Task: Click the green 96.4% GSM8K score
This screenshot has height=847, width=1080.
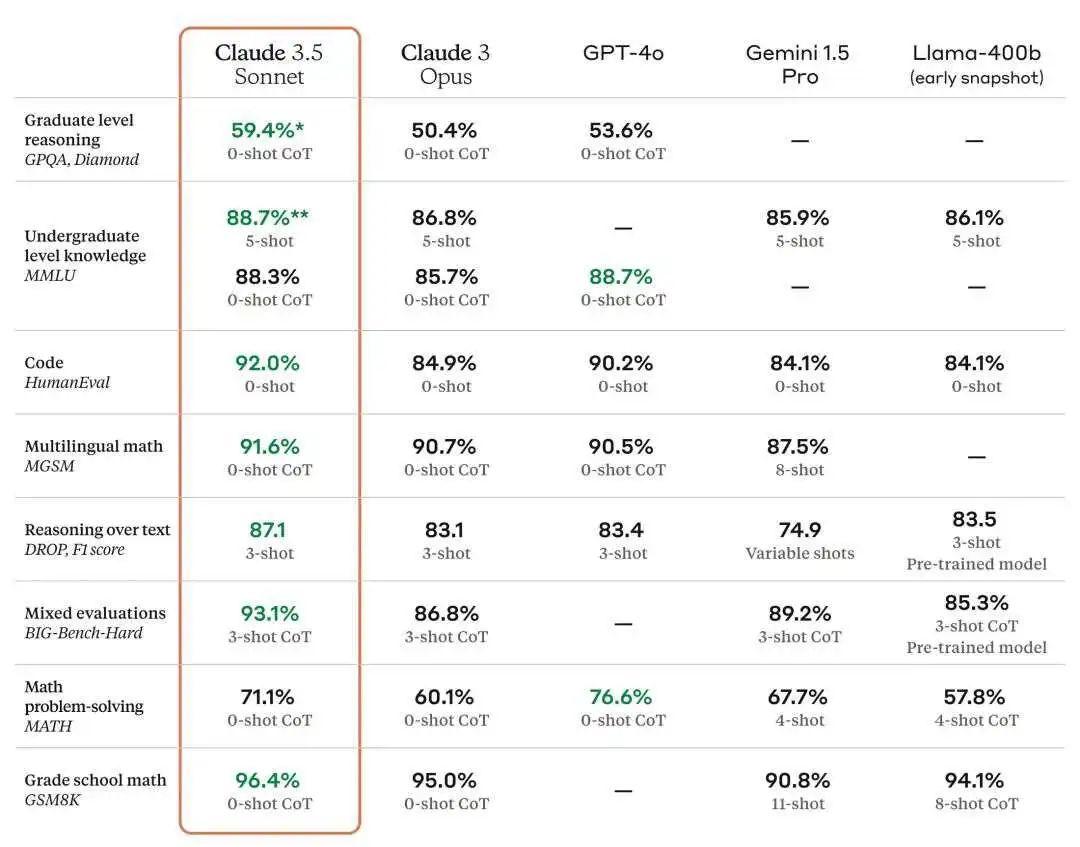Action: click(x=268, y=780)
